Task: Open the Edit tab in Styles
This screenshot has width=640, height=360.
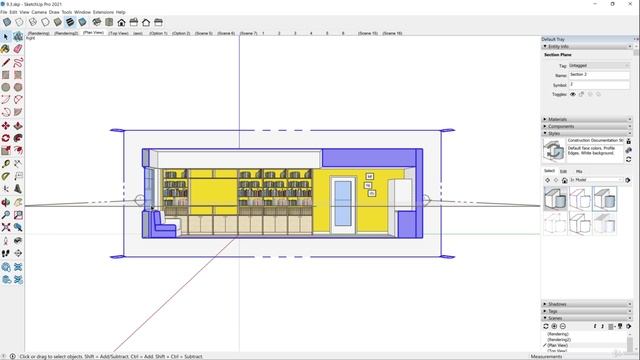Action: coord(563,171)
